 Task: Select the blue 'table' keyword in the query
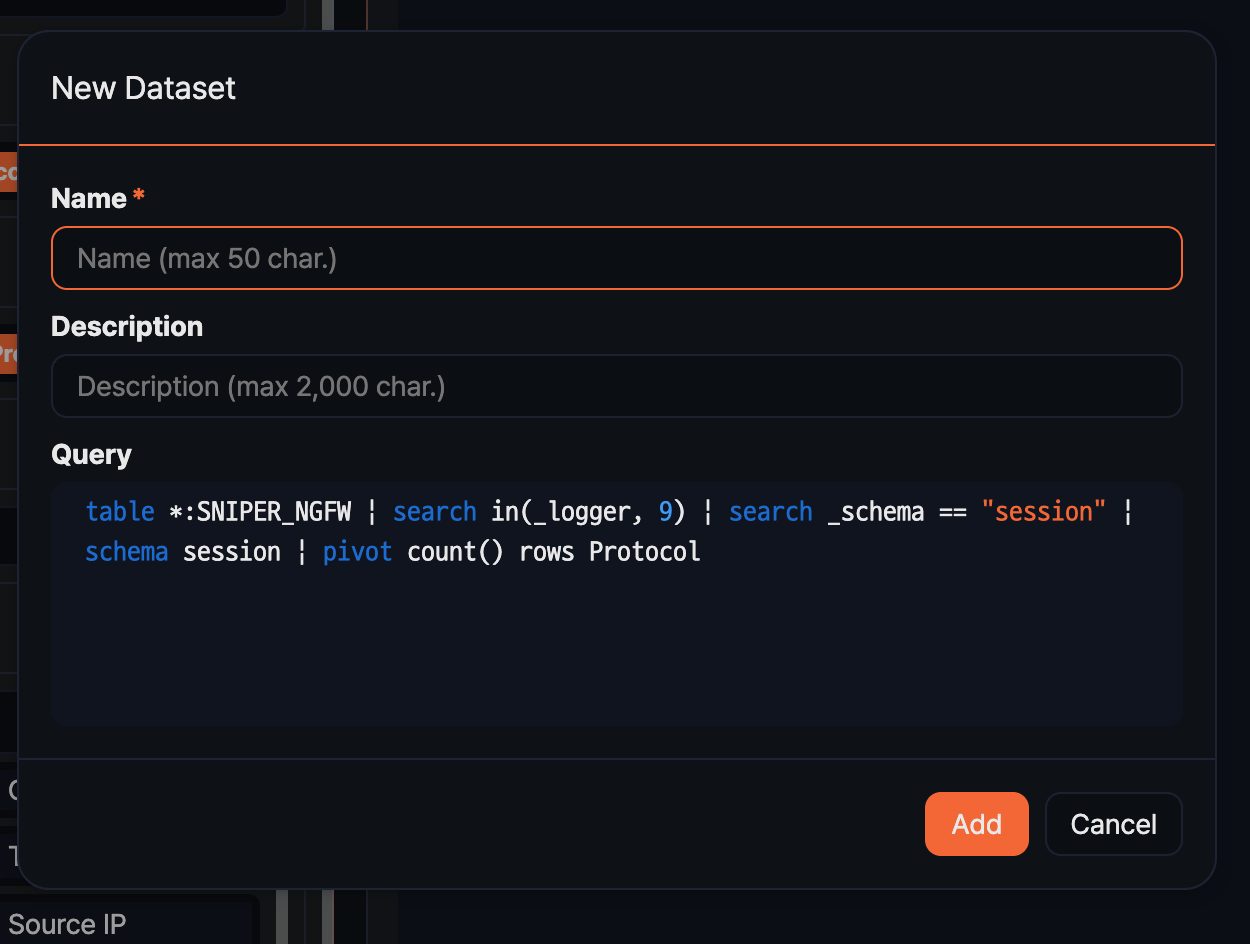coord(120,511)
